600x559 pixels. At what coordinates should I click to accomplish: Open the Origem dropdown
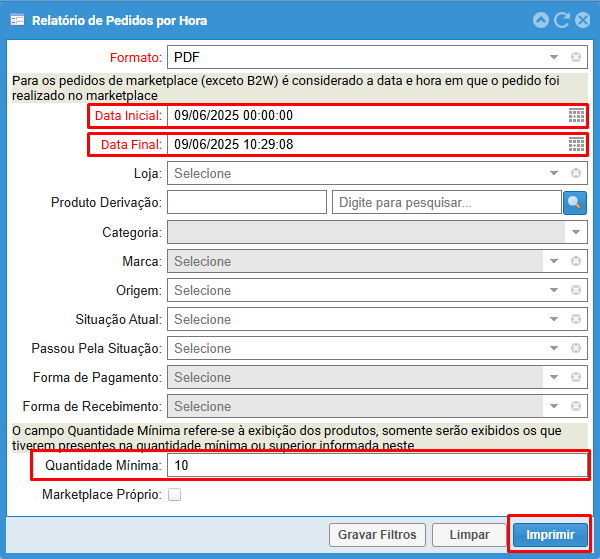pyautogui.click(x=554, y=290)
